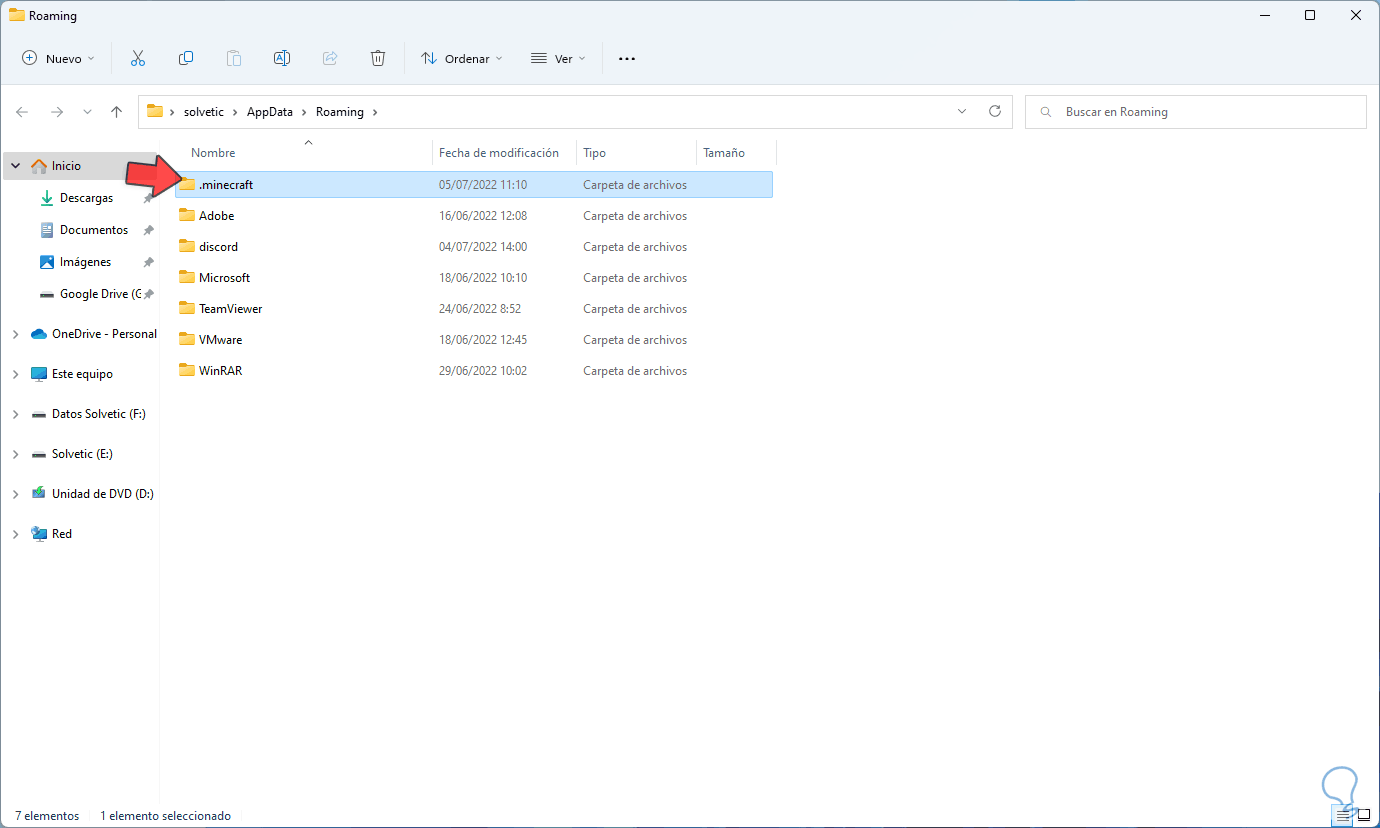Click Roaming in the address breadcrumb
Screen dimensions: 1380x828
340,112
